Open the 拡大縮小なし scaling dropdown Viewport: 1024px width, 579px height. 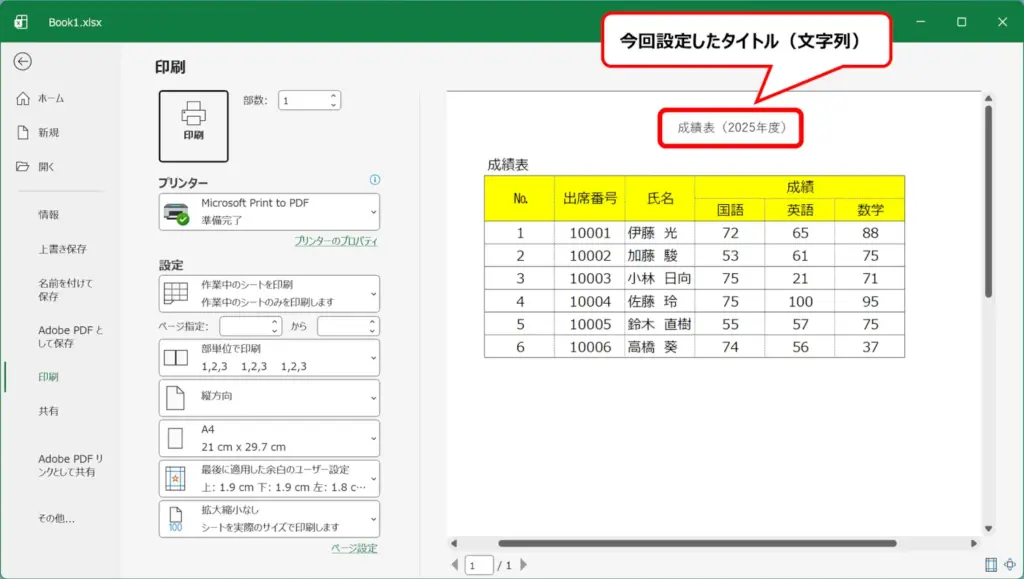[269, 518]
